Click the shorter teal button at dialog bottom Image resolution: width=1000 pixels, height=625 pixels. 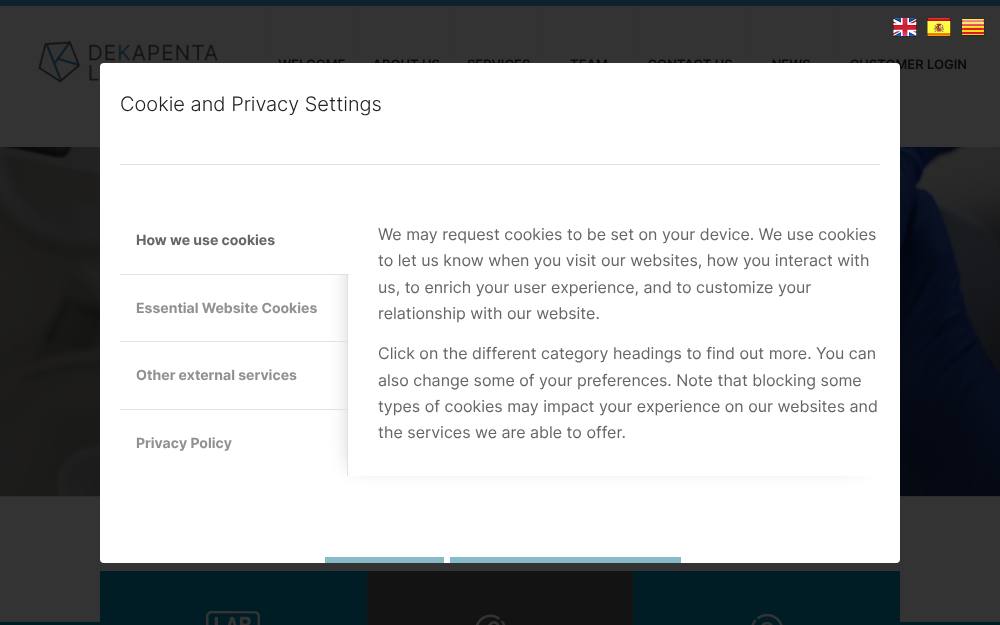coord(384,560)
